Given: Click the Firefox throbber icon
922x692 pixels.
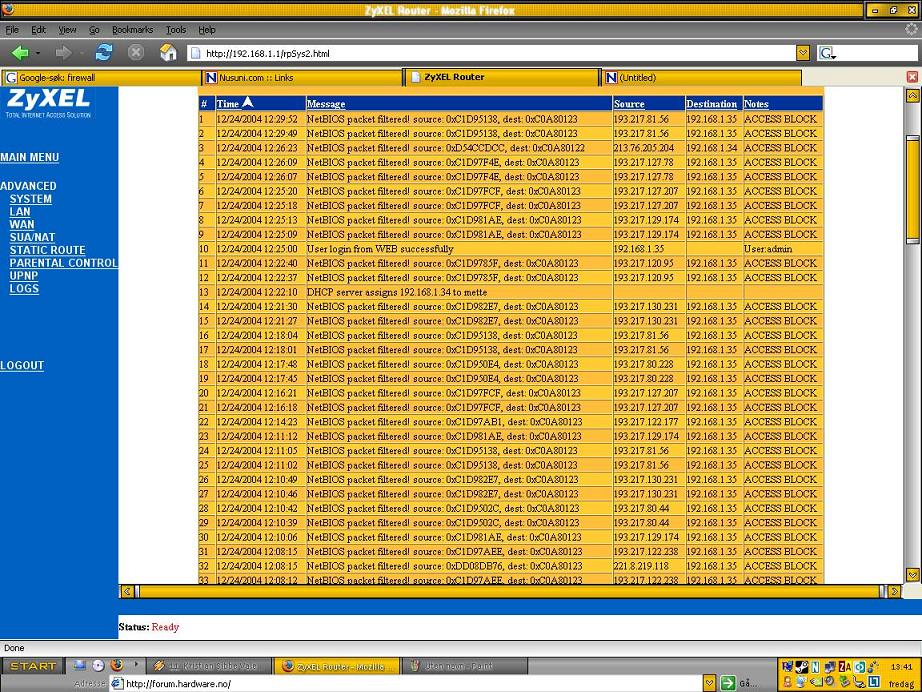Looking at the screenshot, I should click(913, 29).
